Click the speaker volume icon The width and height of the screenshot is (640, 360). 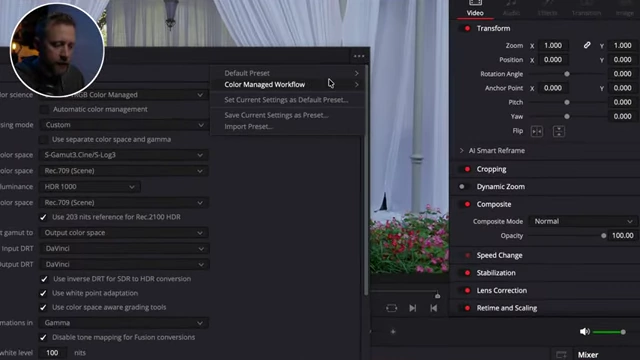pyautogui.click(x=584, y=331)
